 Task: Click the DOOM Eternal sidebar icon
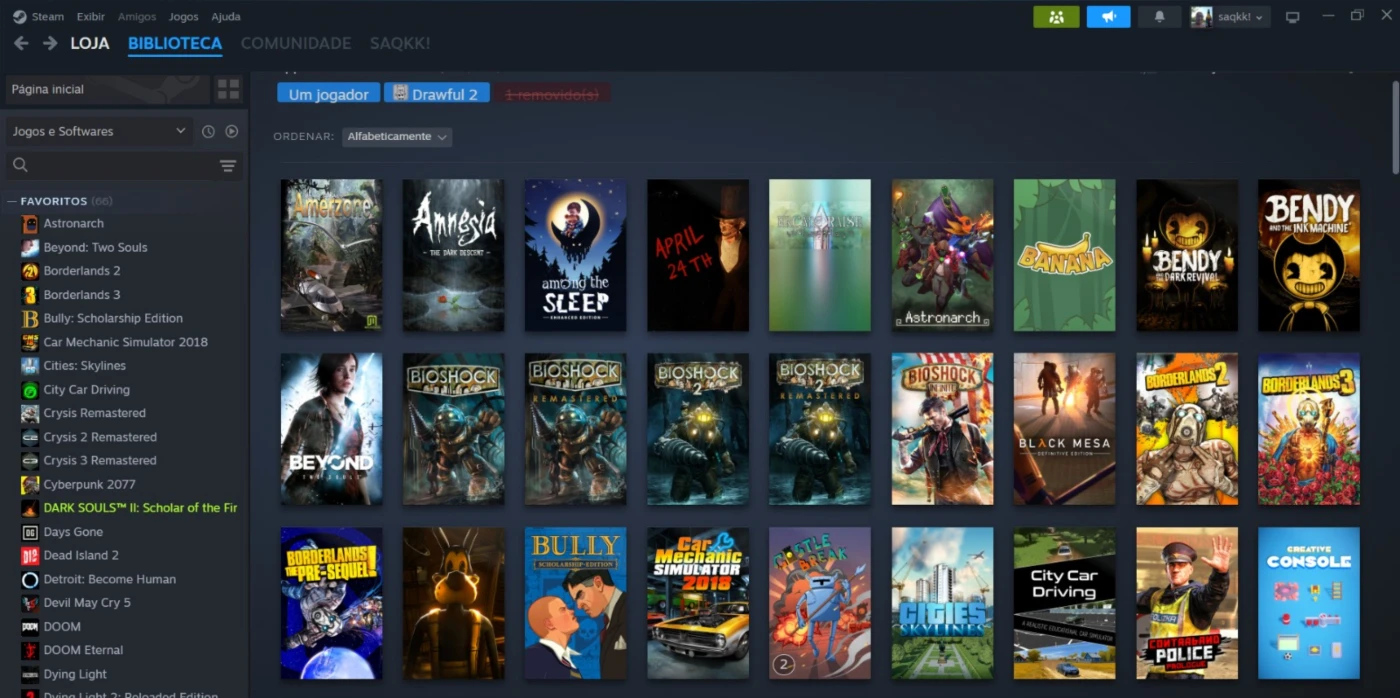coord(30,651)
